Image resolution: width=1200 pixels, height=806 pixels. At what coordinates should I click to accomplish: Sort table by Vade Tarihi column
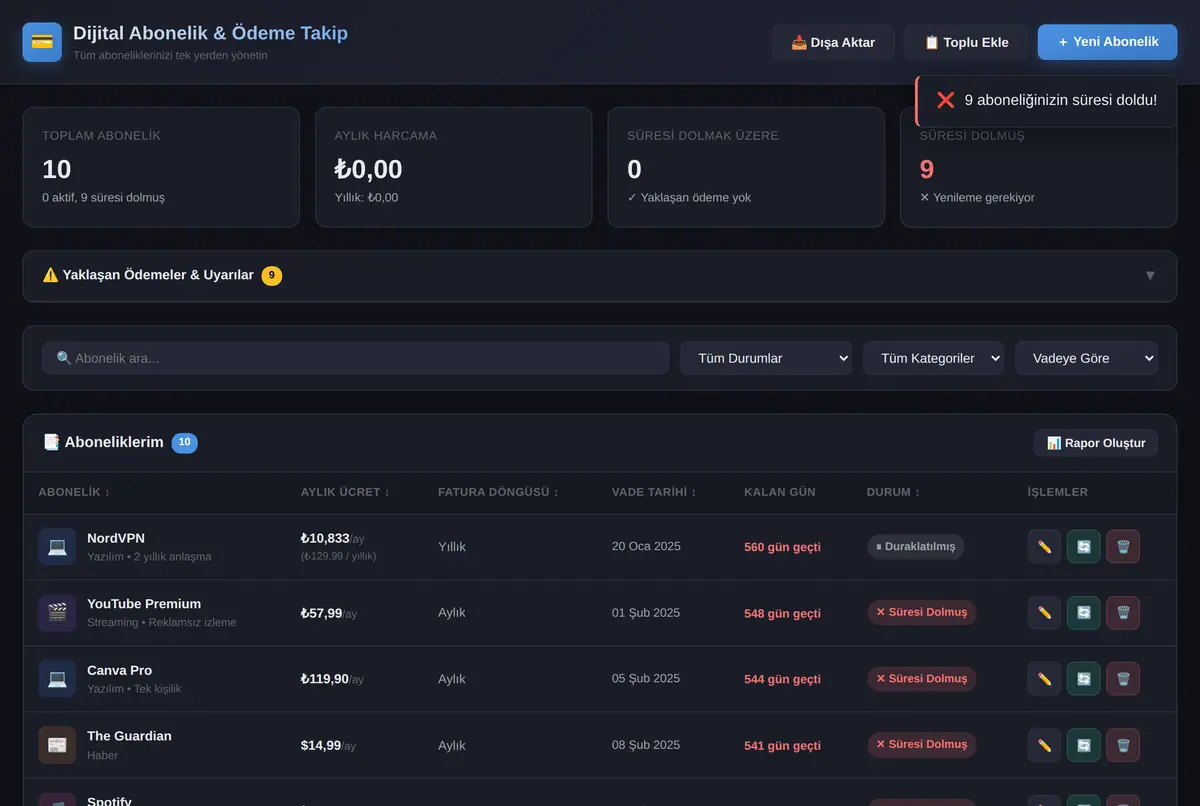(x=654, y=492)
